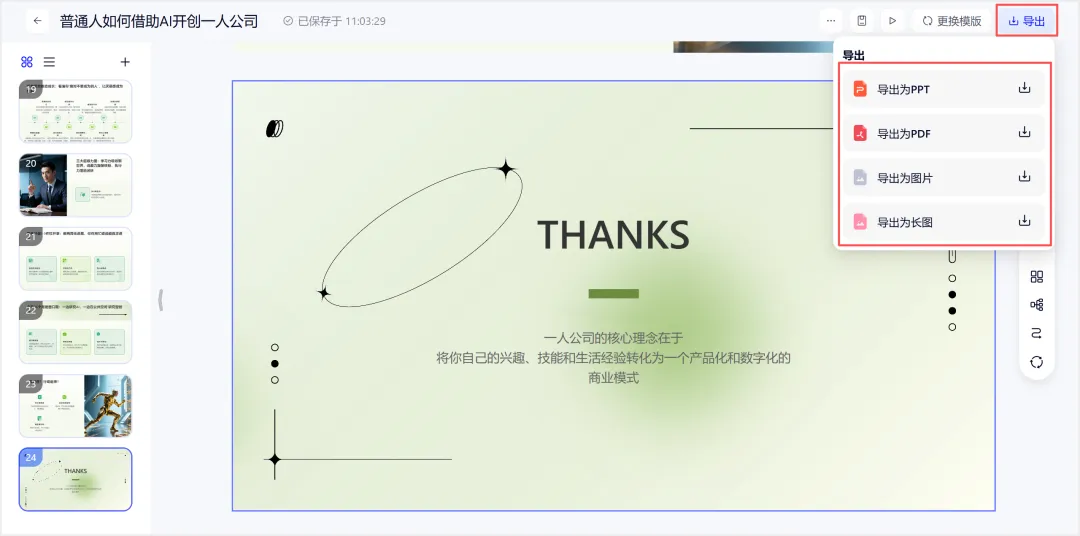Select slide 21 thumbnail

[75, 259]
